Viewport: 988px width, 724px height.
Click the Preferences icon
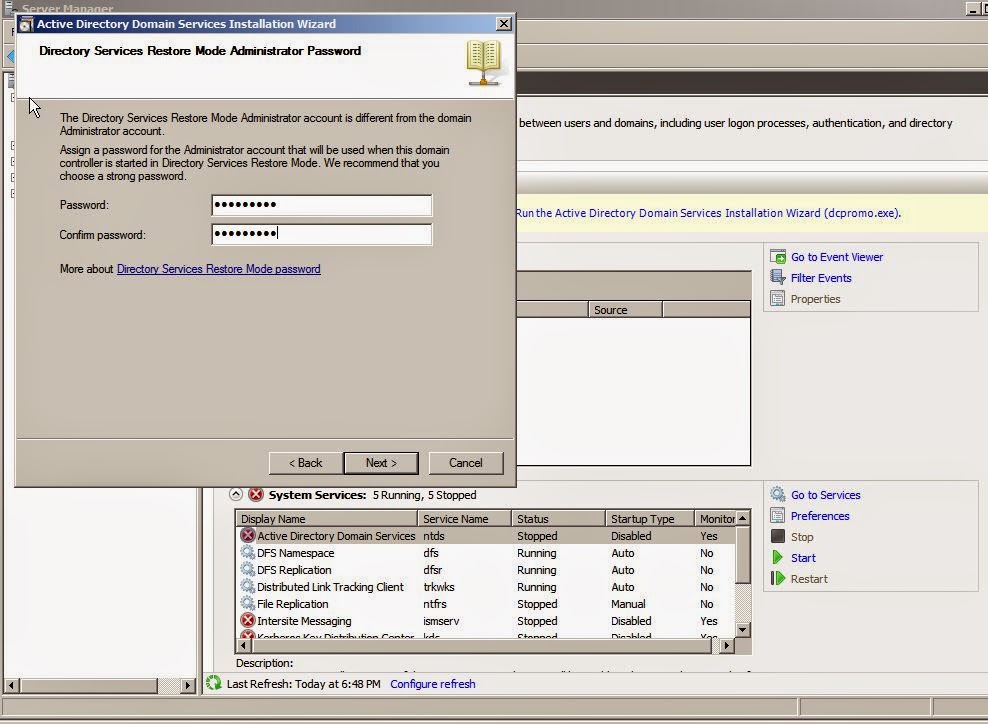[x=778, y=515]
